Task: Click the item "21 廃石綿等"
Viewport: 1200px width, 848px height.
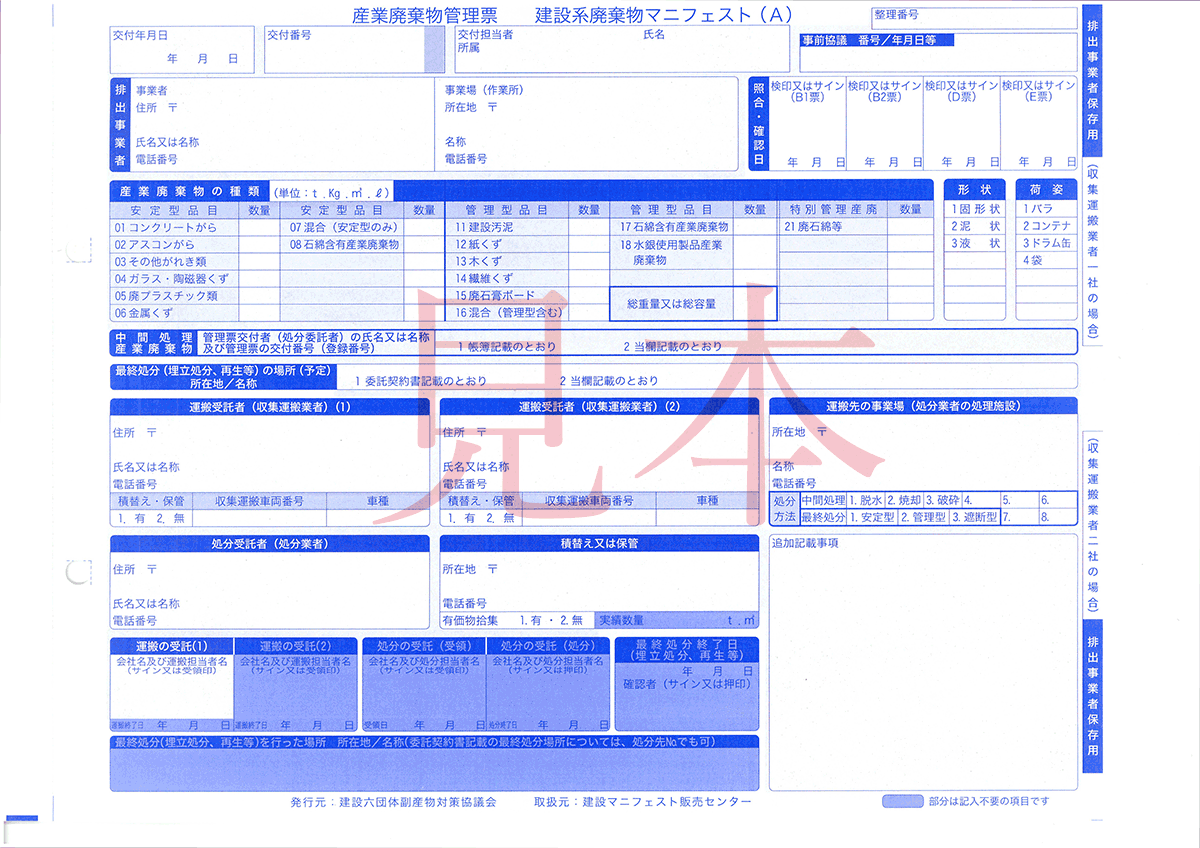Action: [x=815, y=228]
